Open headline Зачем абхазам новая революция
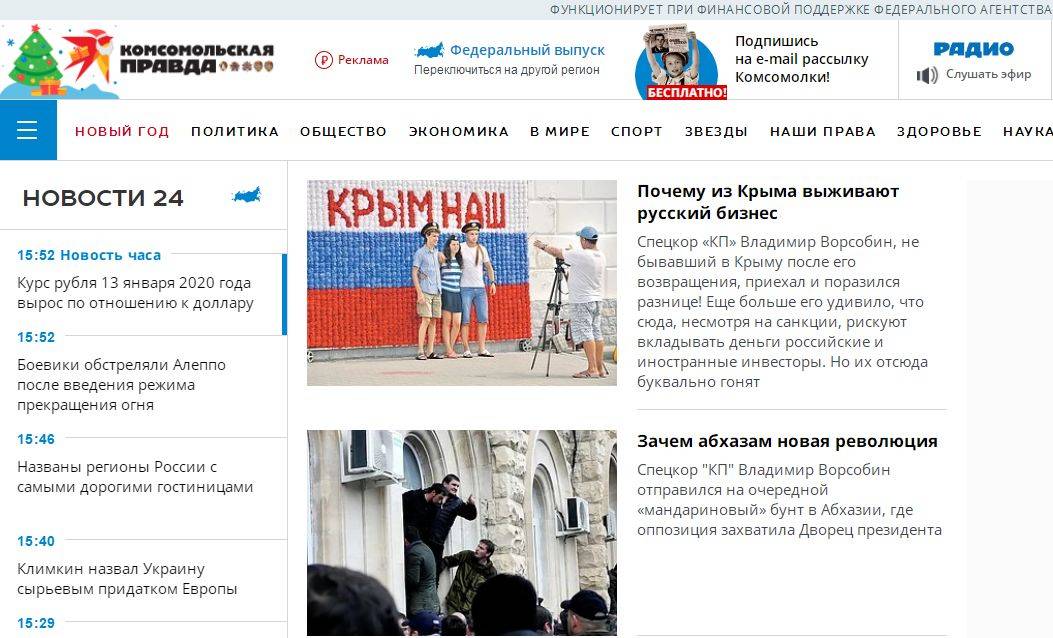Screen dimensions: 1053x638 787,441
